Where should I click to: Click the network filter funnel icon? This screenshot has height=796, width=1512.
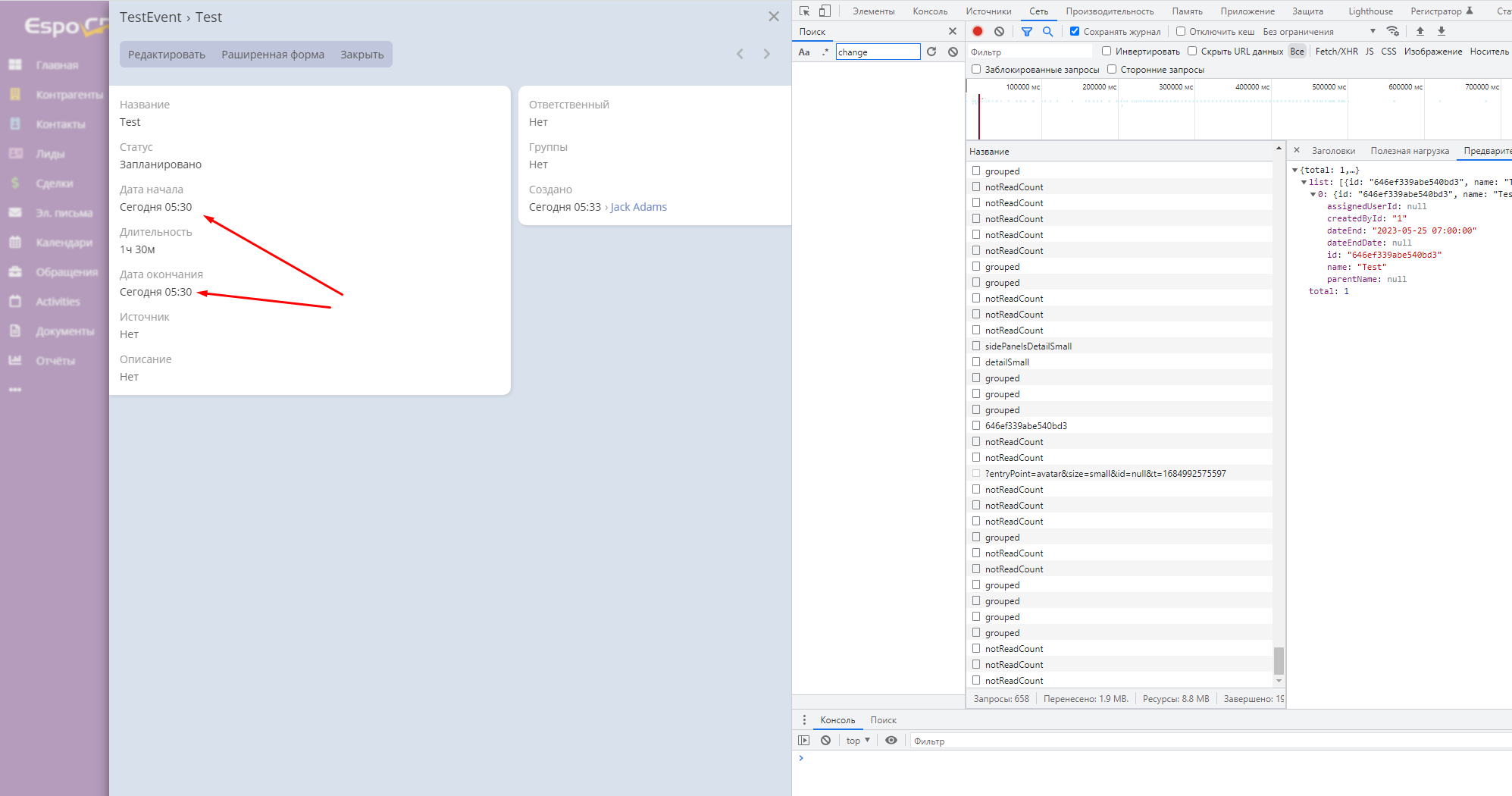point(1026,31)
